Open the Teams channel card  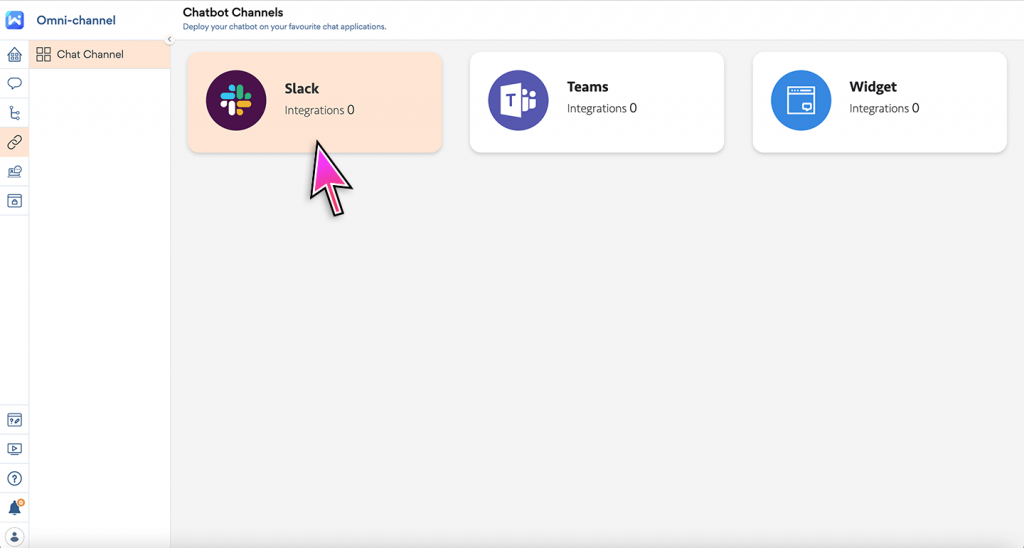pos(597,103)
